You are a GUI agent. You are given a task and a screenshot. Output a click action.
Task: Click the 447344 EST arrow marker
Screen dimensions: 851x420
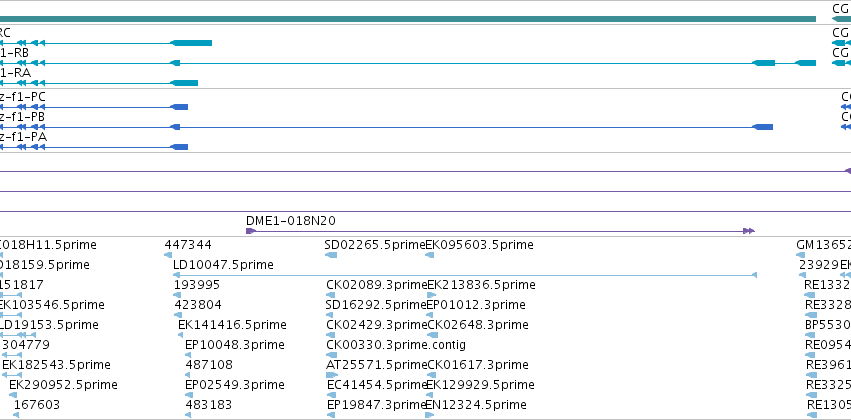click(x=168, y=255)
